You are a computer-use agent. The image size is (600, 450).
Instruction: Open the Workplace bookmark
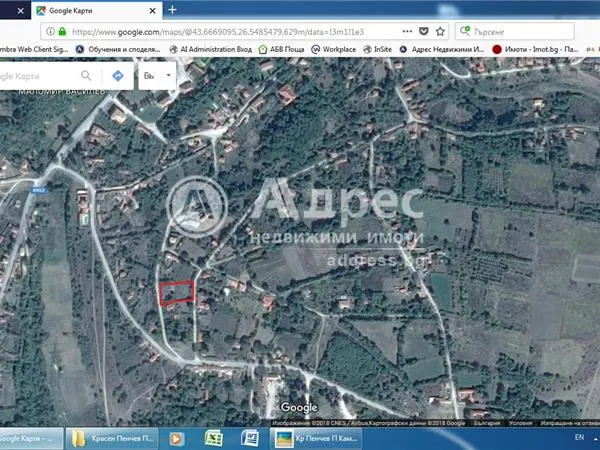coord(334,49)
